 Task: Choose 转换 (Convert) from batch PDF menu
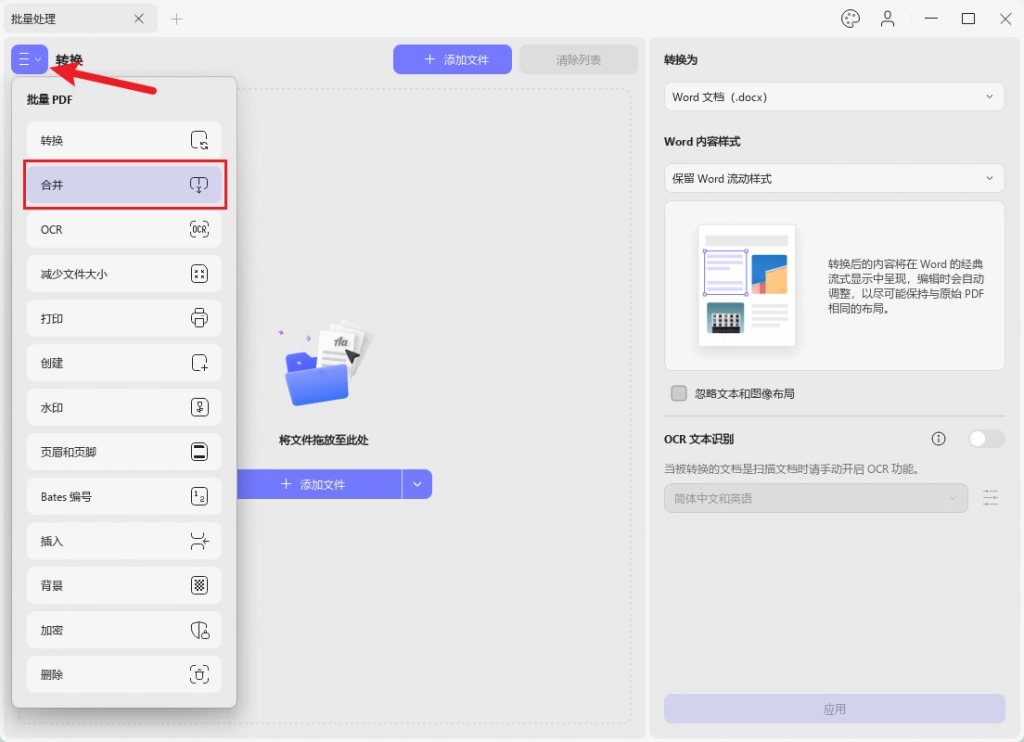[124, 140]
